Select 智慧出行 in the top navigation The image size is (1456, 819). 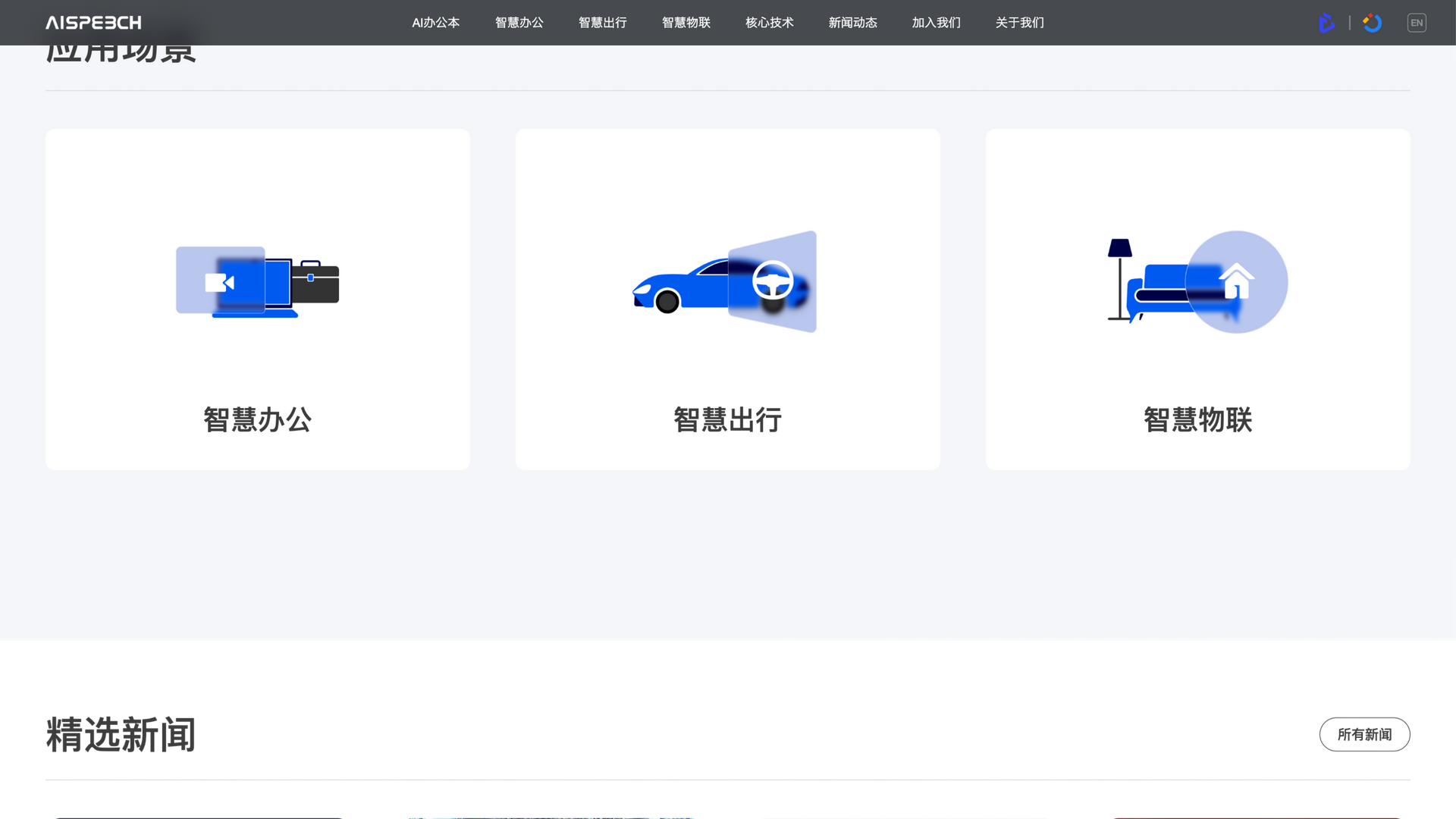(x=603, y=23)
